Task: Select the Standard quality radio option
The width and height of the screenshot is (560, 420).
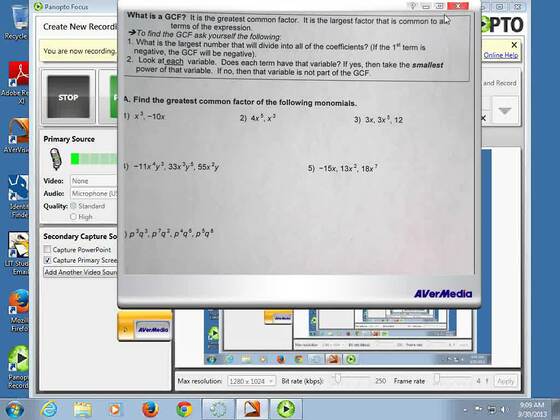Action: pyautogui.click(x=74, y=206)
